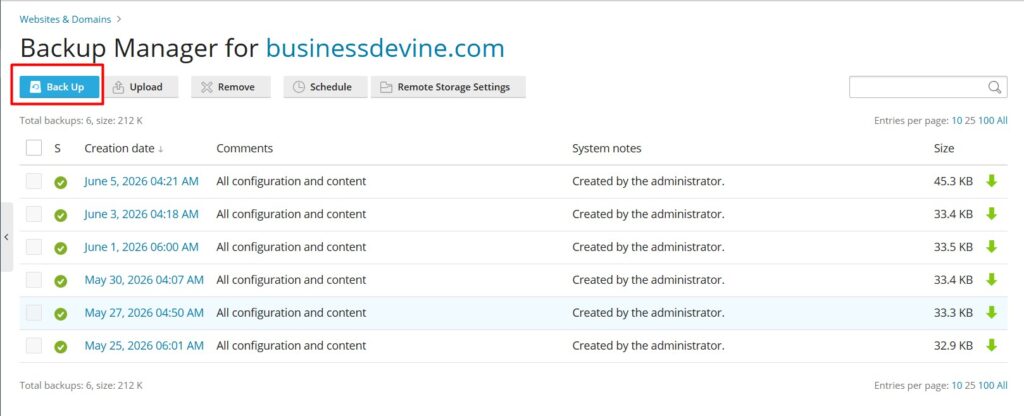Screen dimensions: 1024x416
Task: Toggle the select-all backups checkbox
Action: tap(34, 148)
